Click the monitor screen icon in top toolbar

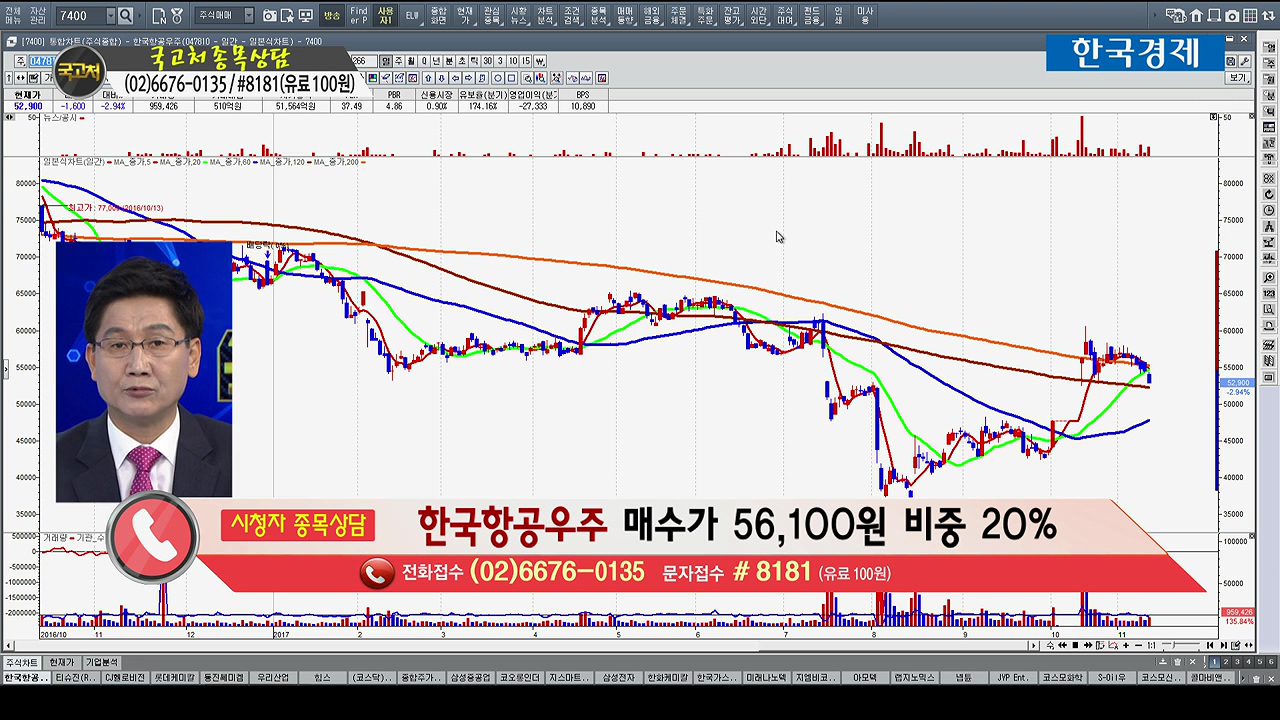pos(305,16)
